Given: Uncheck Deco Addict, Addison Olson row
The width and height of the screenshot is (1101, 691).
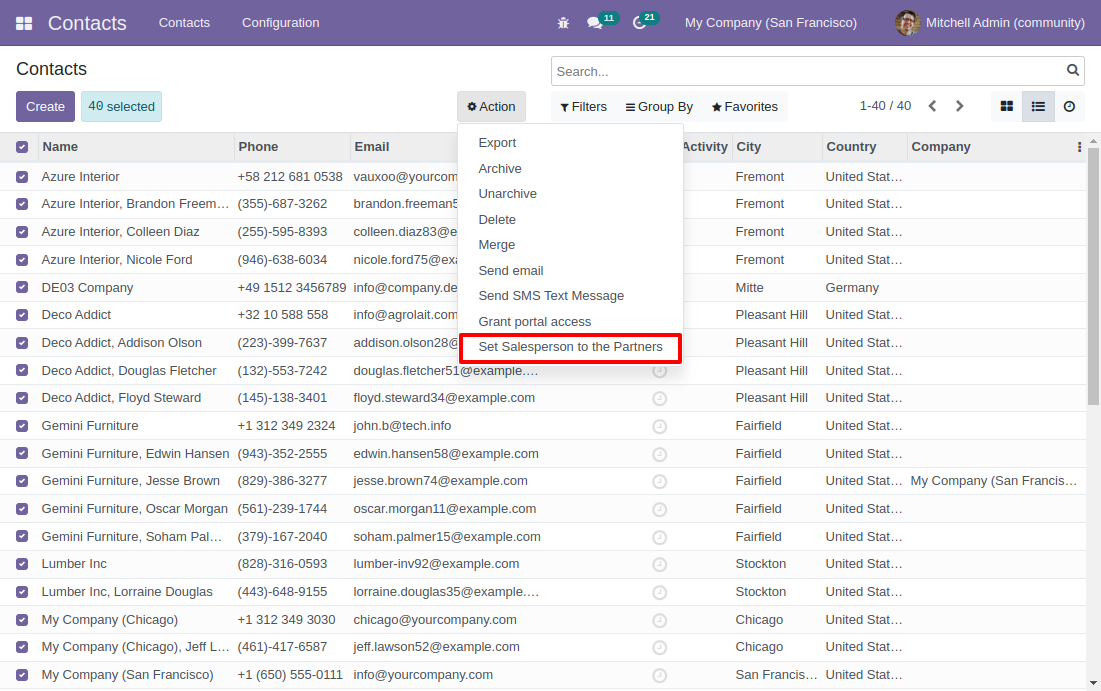Looking at the screenshot, I should click(22, 343).
